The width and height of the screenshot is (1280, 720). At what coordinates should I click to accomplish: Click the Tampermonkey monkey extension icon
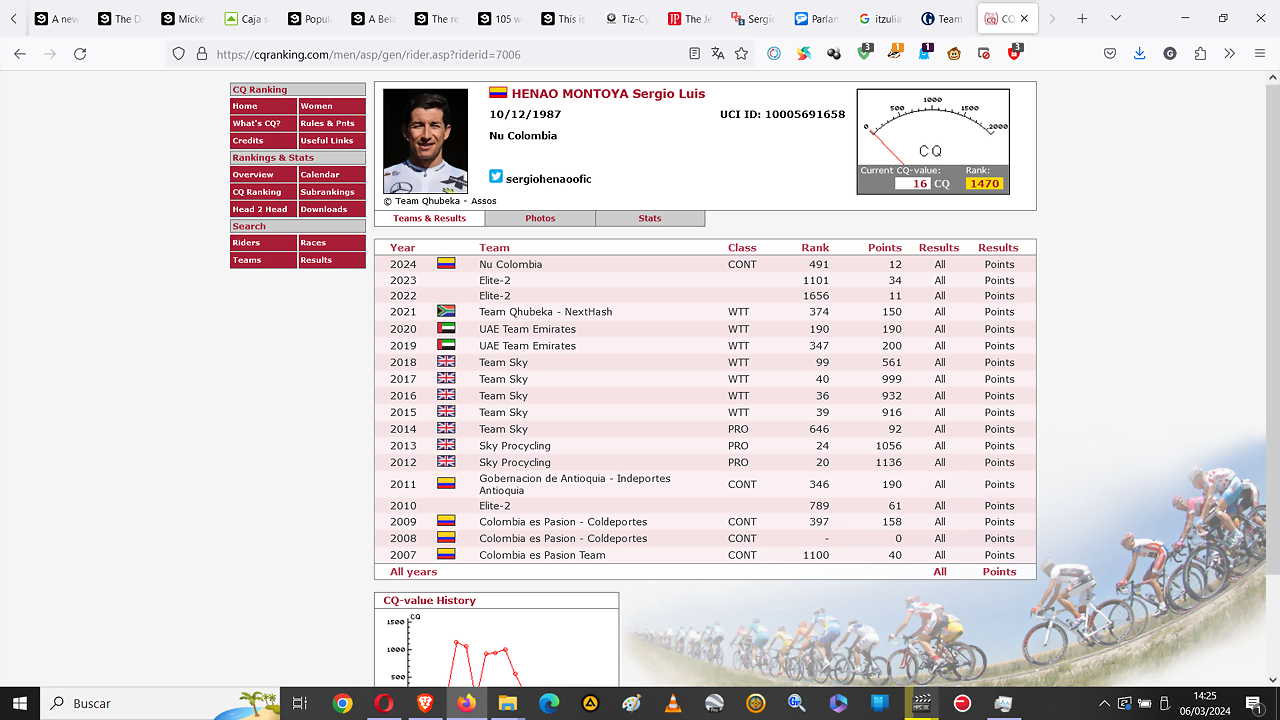point(954,54)
